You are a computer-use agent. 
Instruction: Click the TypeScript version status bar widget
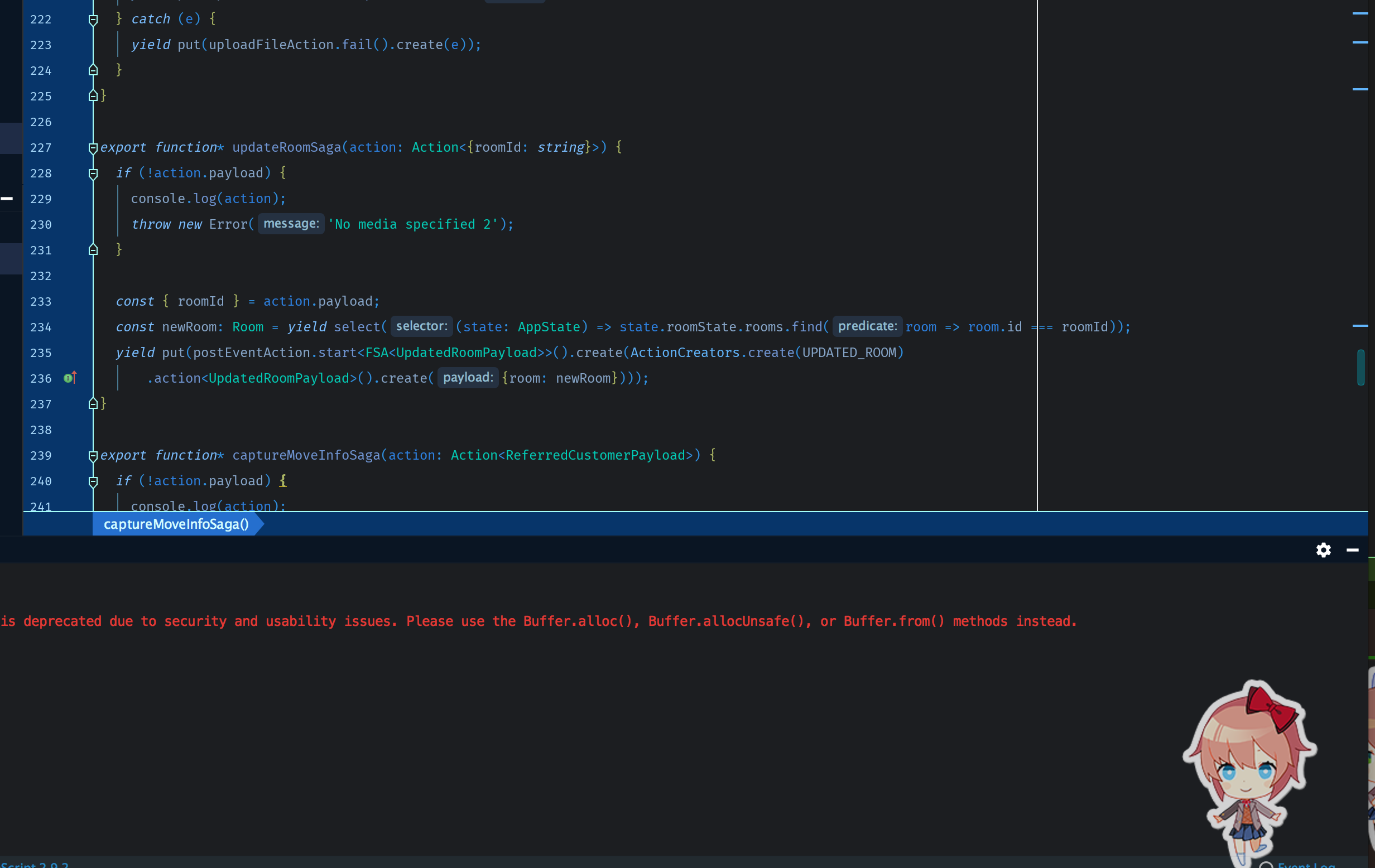tap(34, 864)
